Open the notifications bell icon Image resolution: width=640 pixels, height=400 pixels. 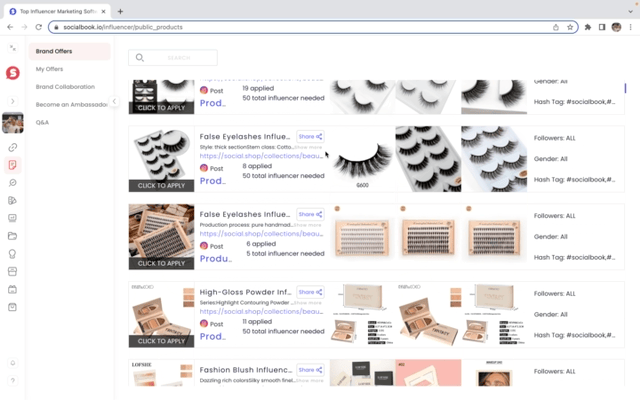(13, 363)
